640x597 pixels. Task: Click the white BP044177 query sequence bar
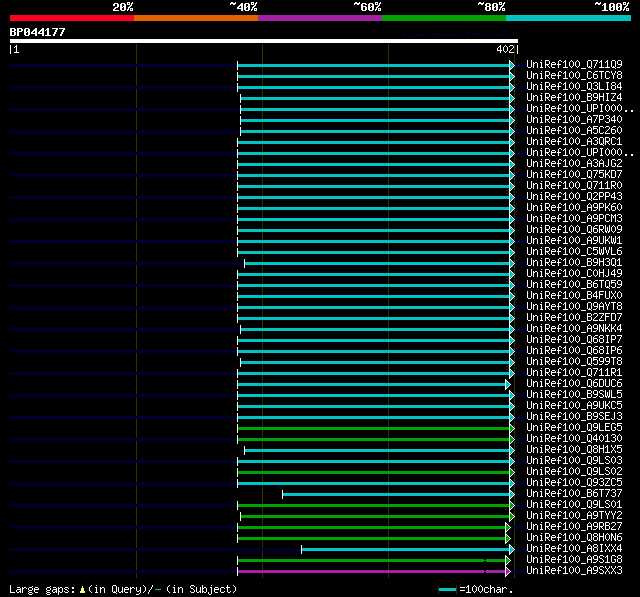[264, 41]
